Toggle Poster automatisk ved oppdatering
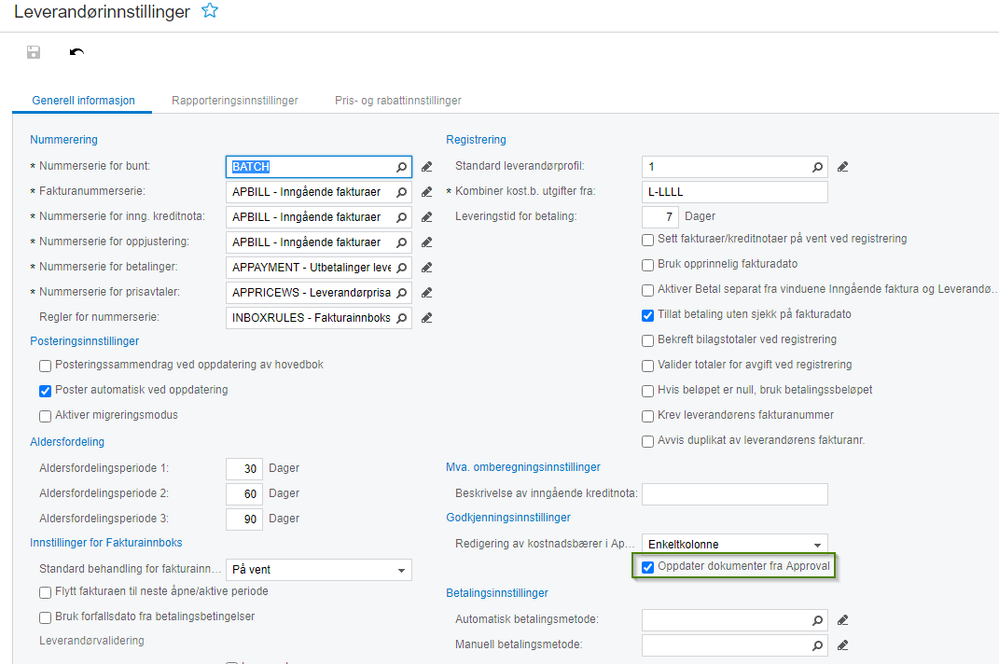Screen dimensions: 999x664 (45, 391)
